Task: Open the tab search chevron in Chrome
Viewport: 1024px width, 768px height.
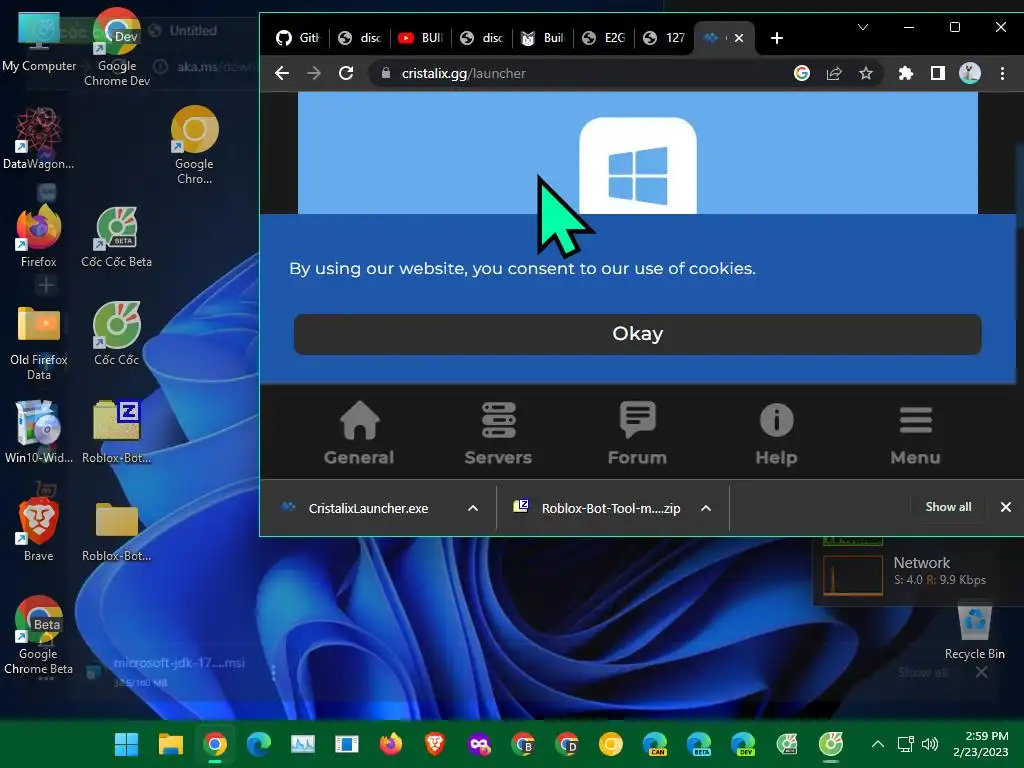Action: (863, 27)
